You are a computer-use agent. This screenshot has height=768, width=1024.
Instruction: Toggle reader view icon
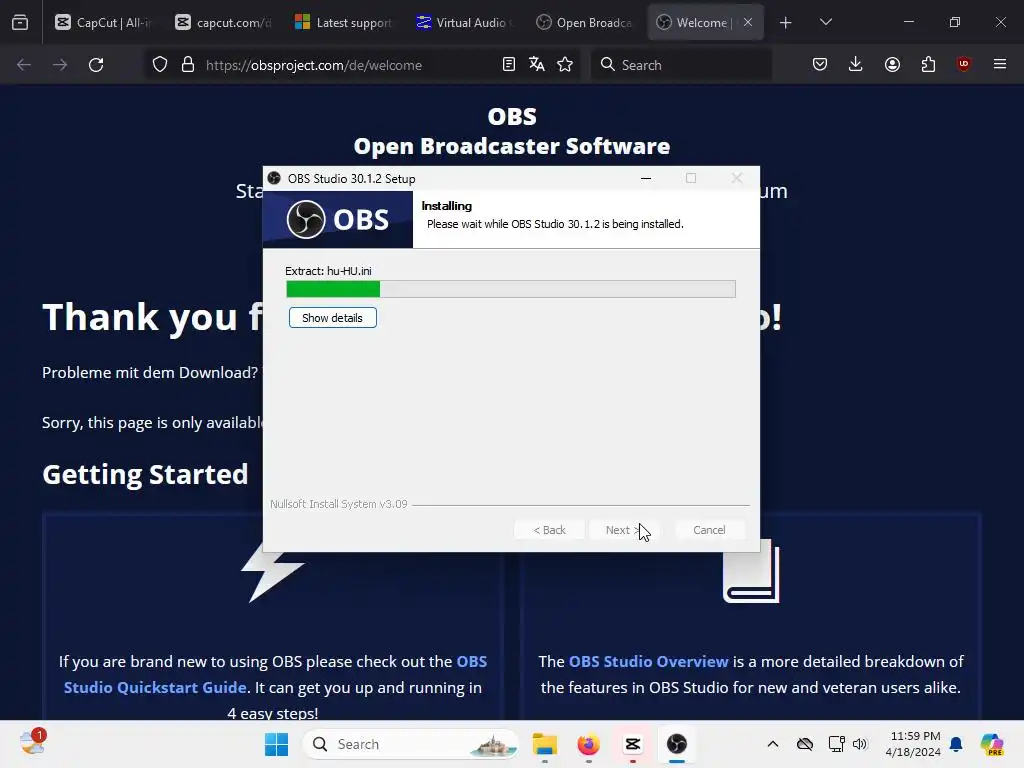(x=509, y=64)
